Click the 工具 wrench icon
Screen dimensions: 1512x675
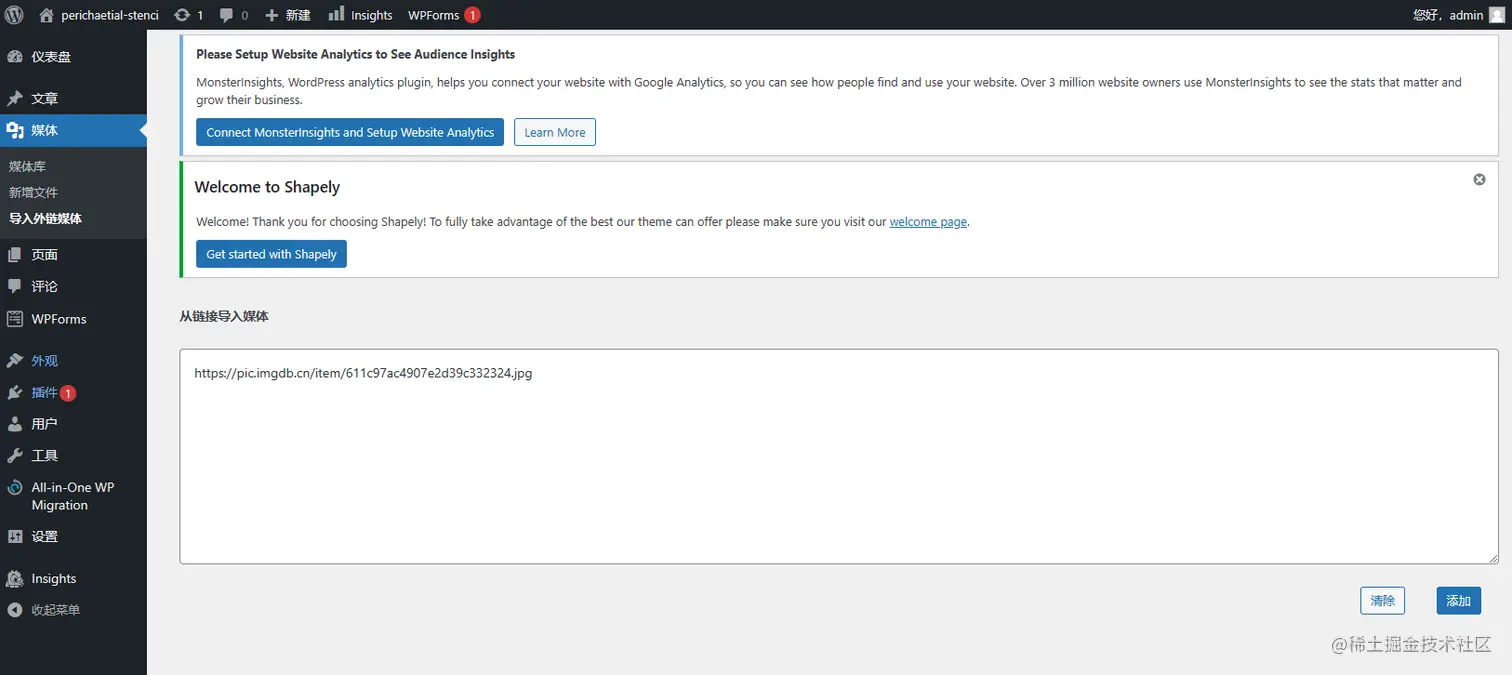pyautogui.click(x=15, y=456)
